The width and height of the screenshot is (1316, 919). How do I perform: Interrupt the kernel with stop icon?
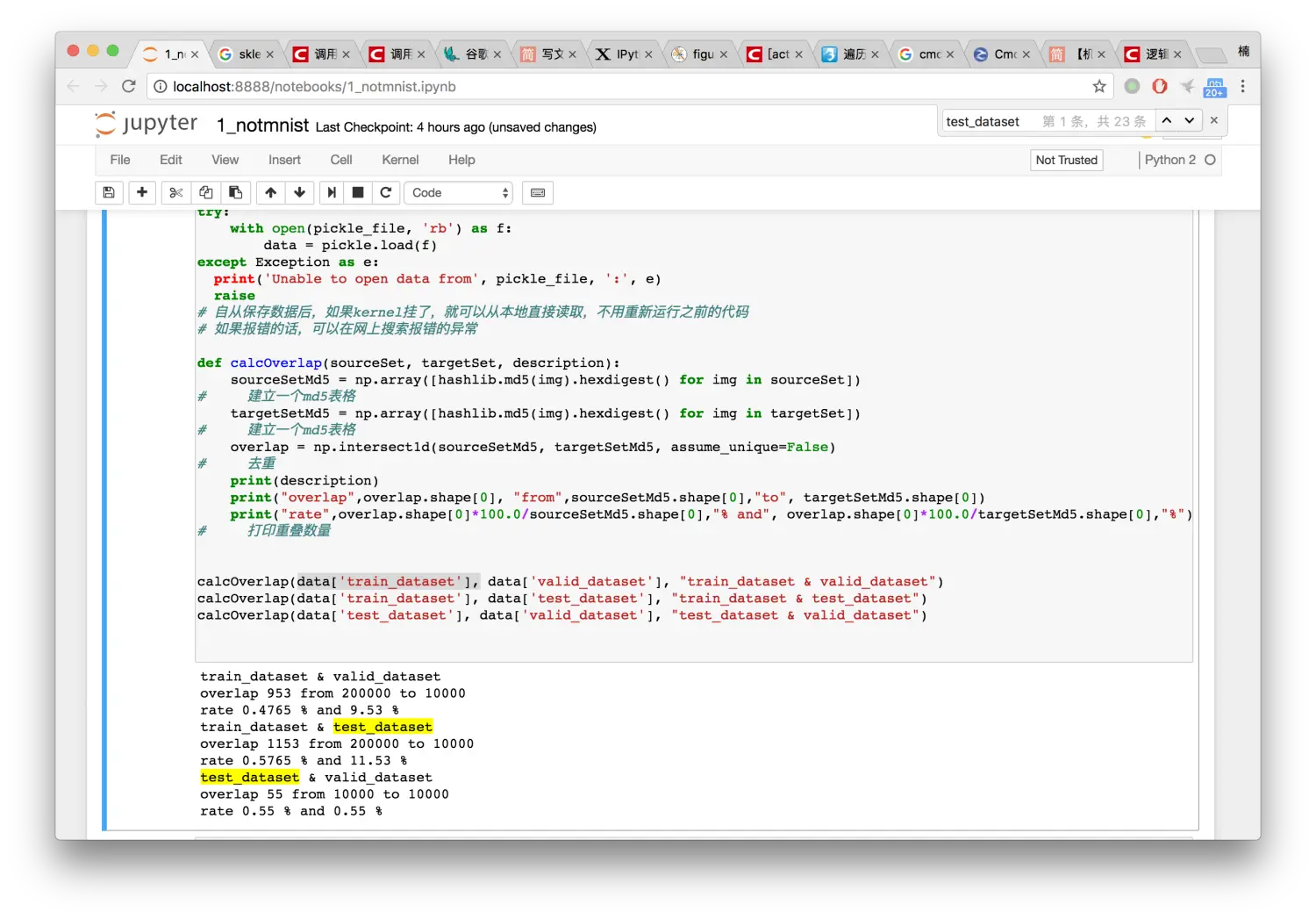tap(358, 192)
